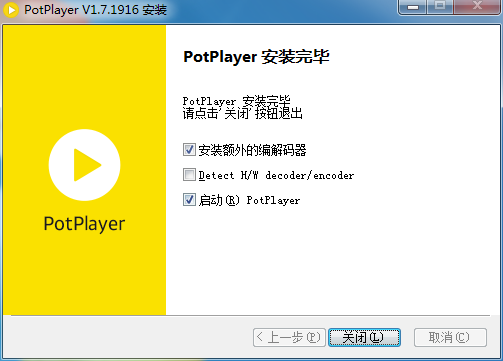Click the PotPlayer title bar icon
Screen dimensions: 503x361
coord(11,10)
